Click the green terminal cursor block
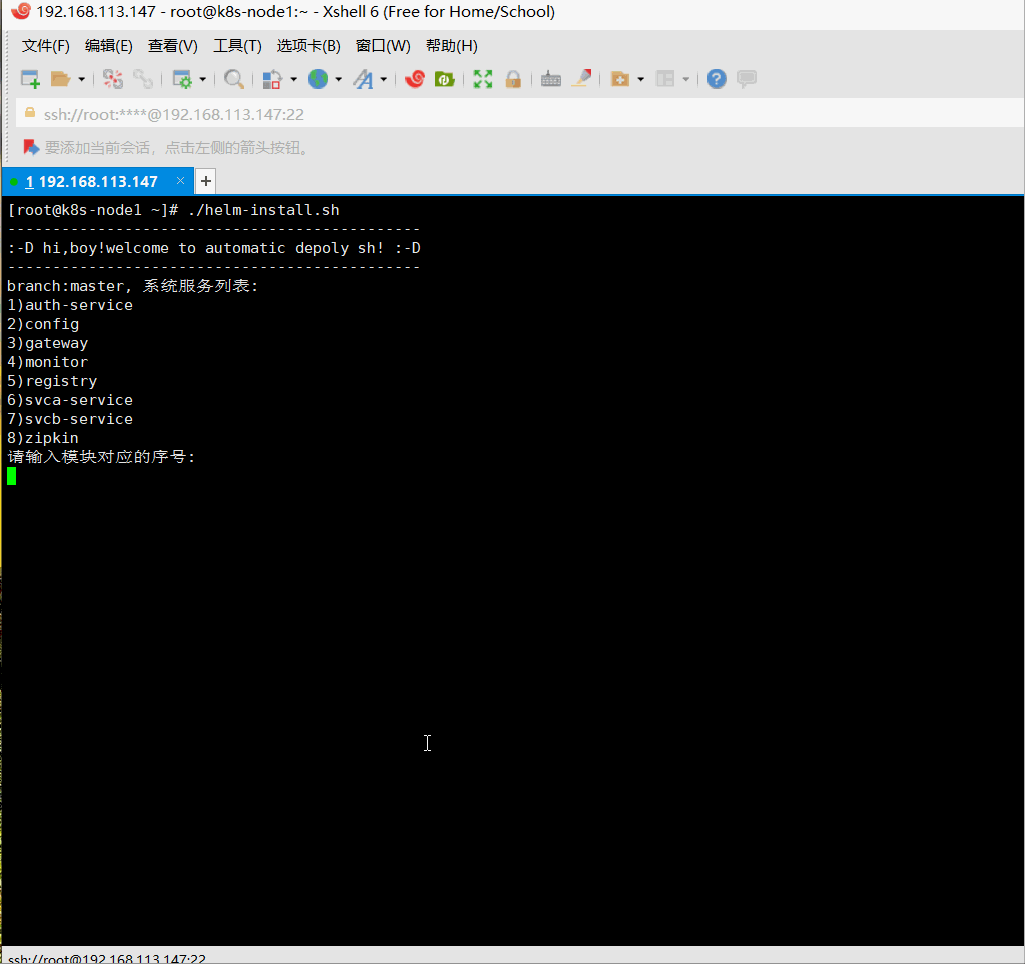The image size is (1025, 964). 12,476
